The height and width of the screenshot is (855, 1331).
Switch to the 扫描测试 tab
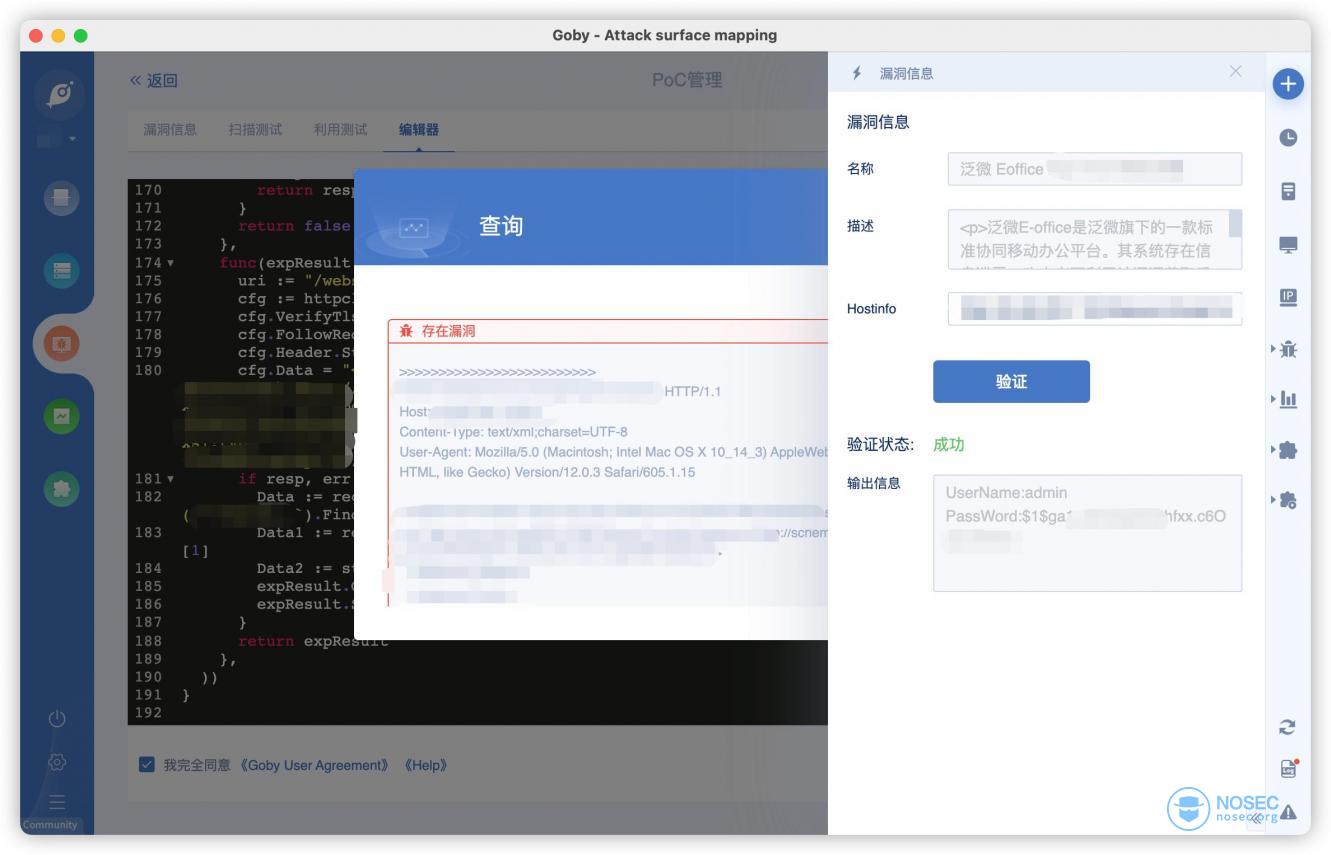255,129
